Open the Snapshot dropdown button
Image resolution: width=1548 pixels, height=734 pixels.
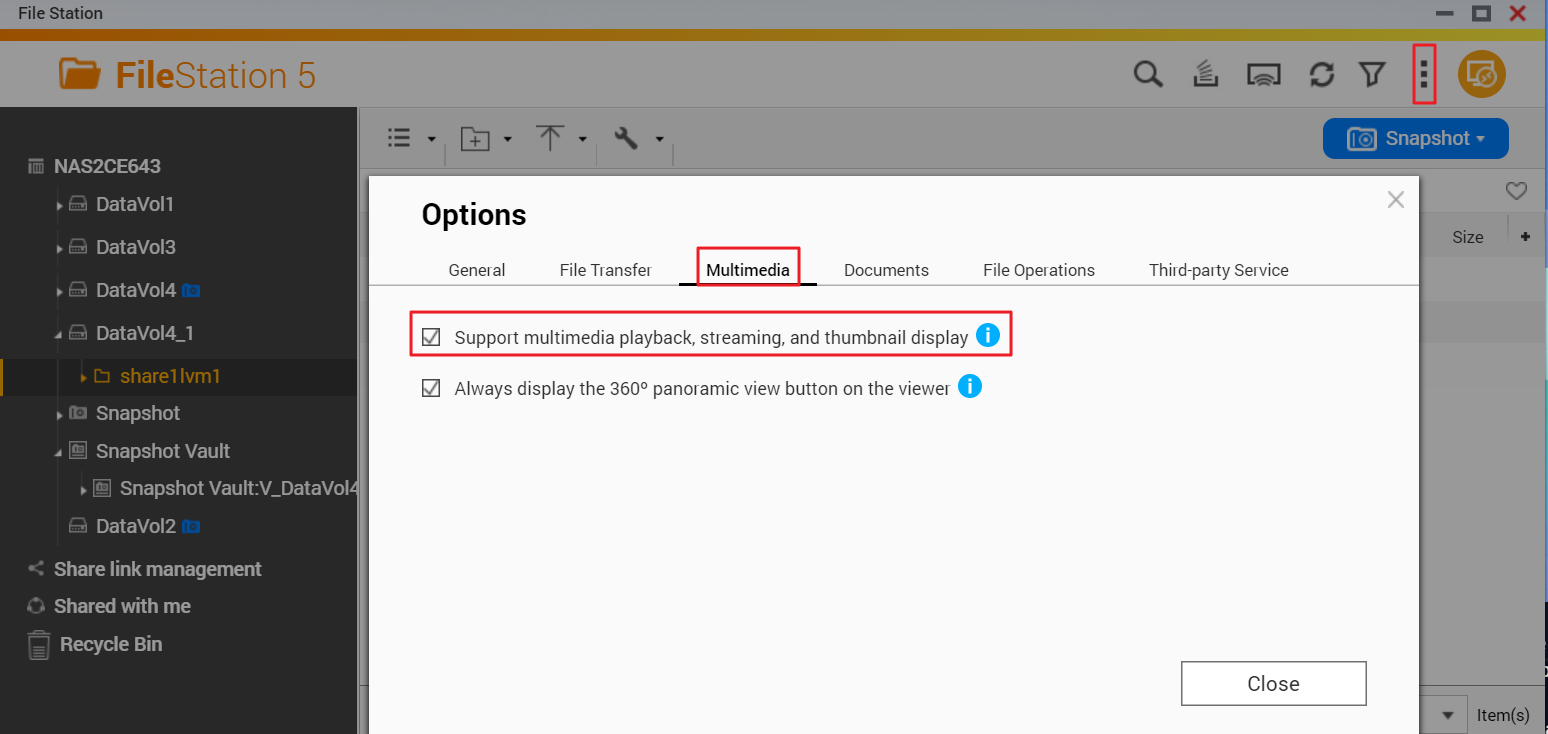(1415, 139)
